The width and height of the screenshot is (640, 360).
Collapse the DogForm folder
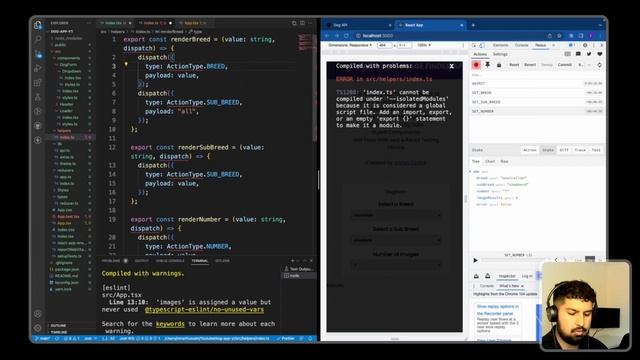tap(68, 64)
